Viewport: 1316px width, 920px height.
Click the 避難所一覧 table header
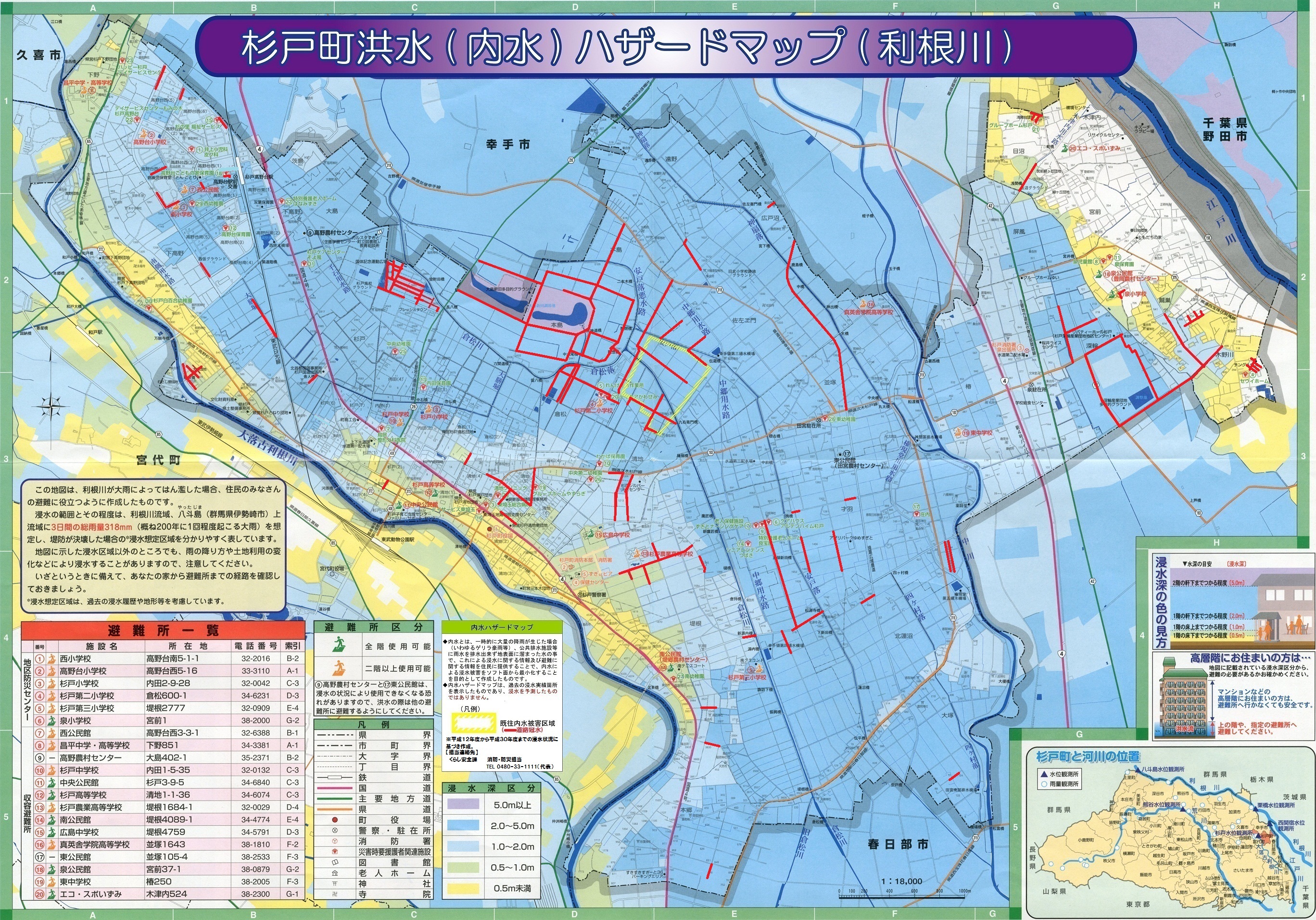click(x=164, y=630)
